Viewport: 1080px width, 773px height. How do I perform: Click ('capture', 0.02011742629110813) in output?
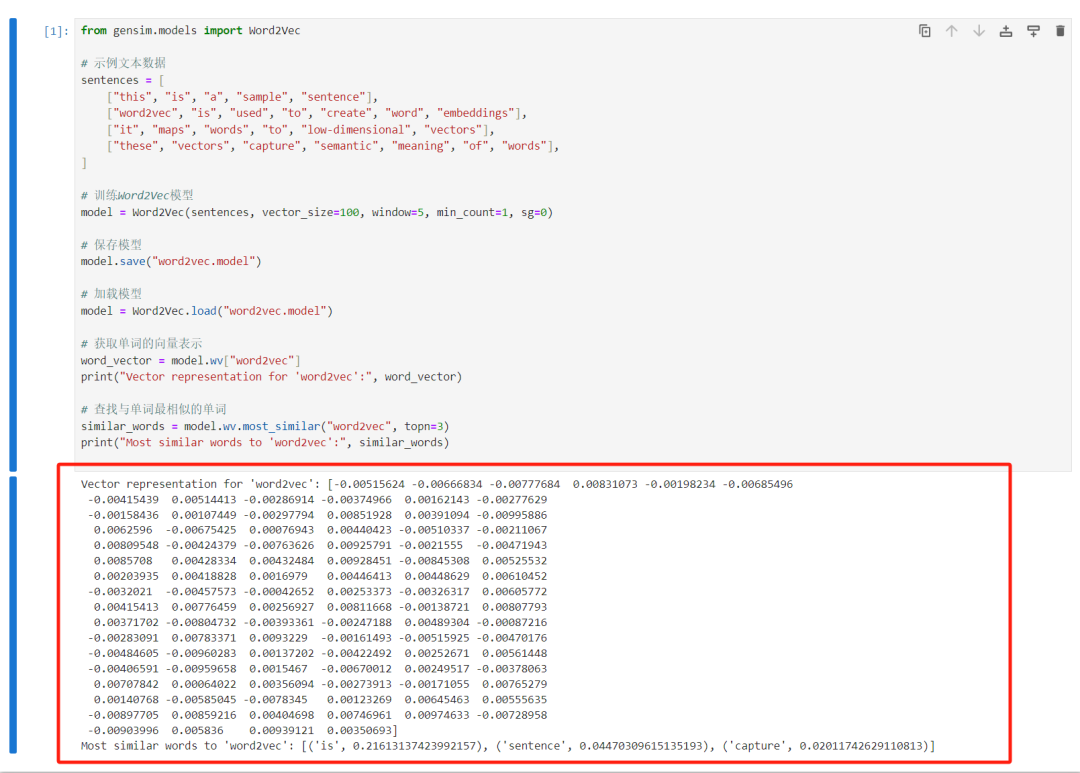click(825, 746)
